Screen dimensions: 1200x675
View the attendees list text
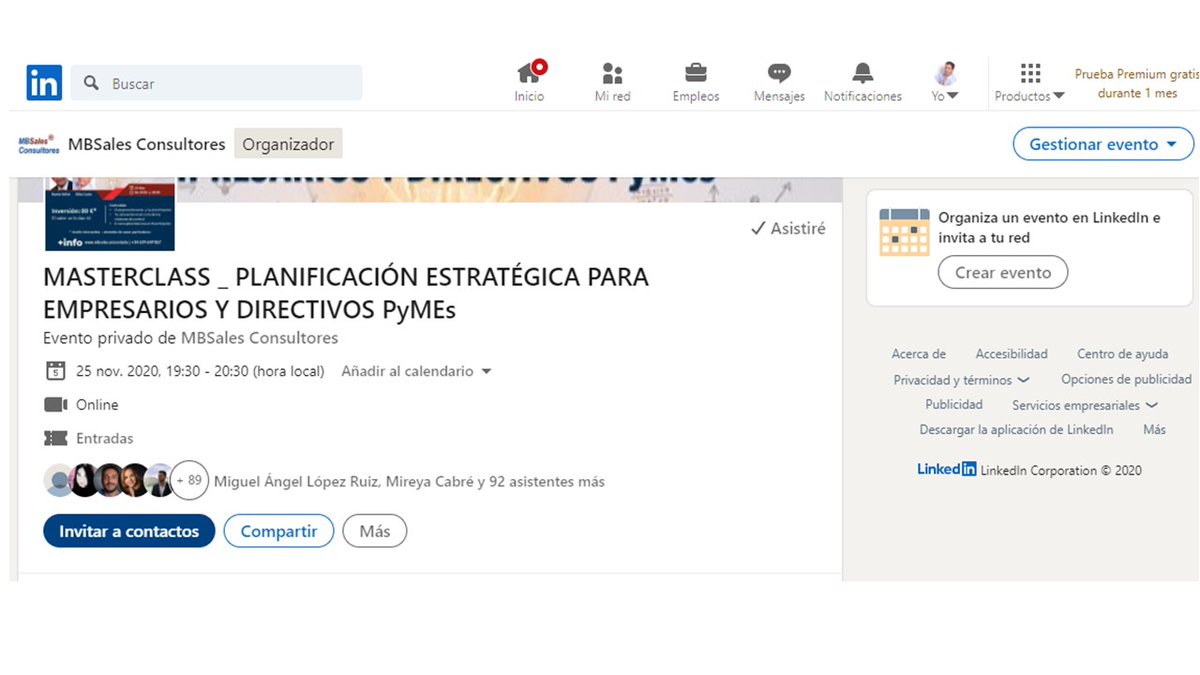pos(409,481)
